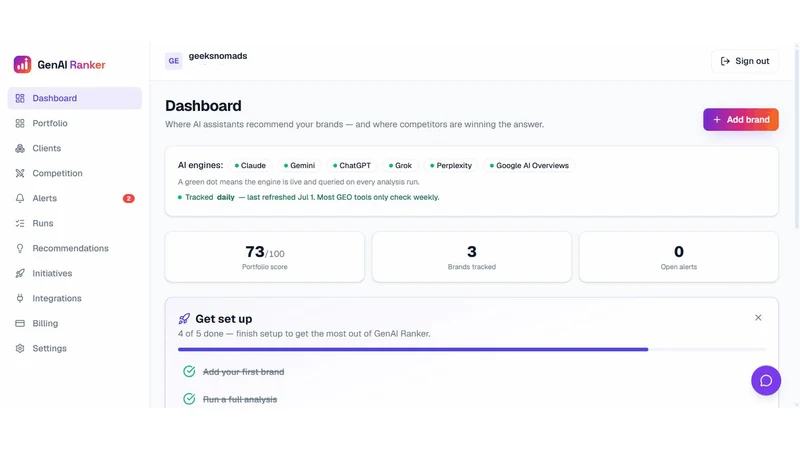Viewport: 800px width, 450px height.
Task: Select the Grok engine chip
Action: pos(401,165)
